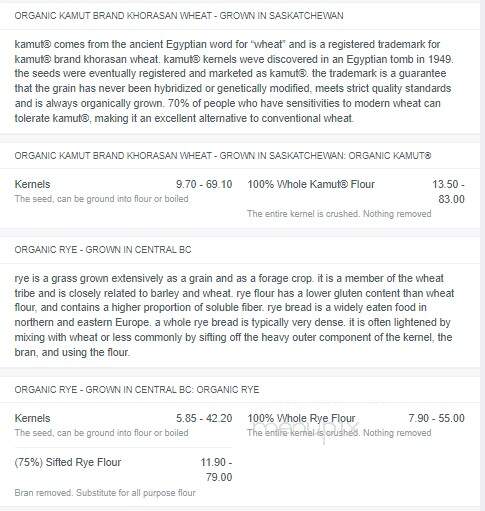The height and width of the screenshot is (511, 485).
Task: Select the Organic Rye Central BC heading
Action: point(103,250)
